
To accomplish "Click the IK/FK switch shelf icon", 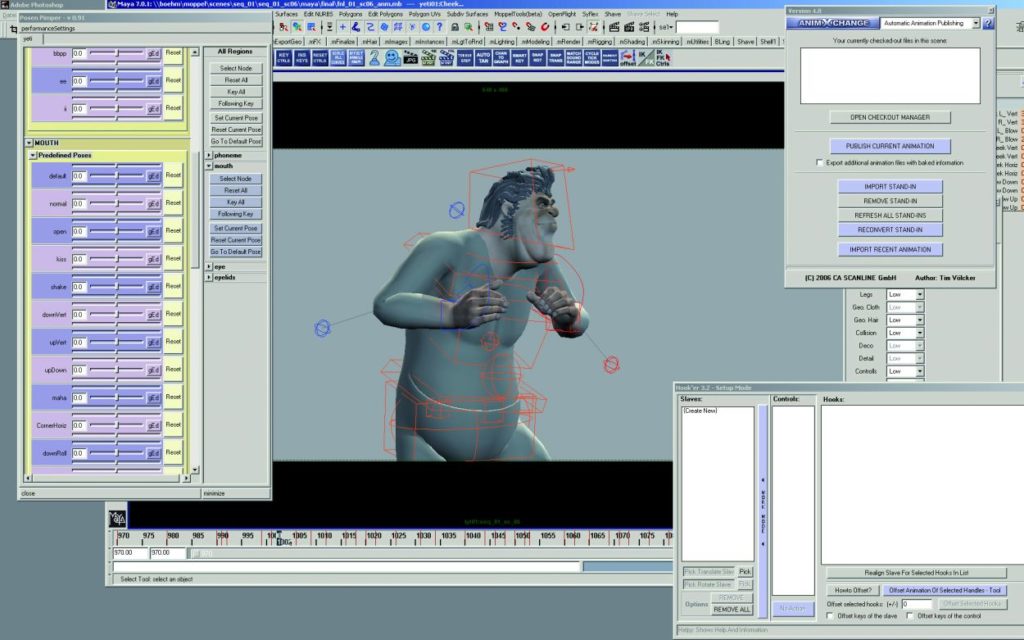I will (645, 58).
